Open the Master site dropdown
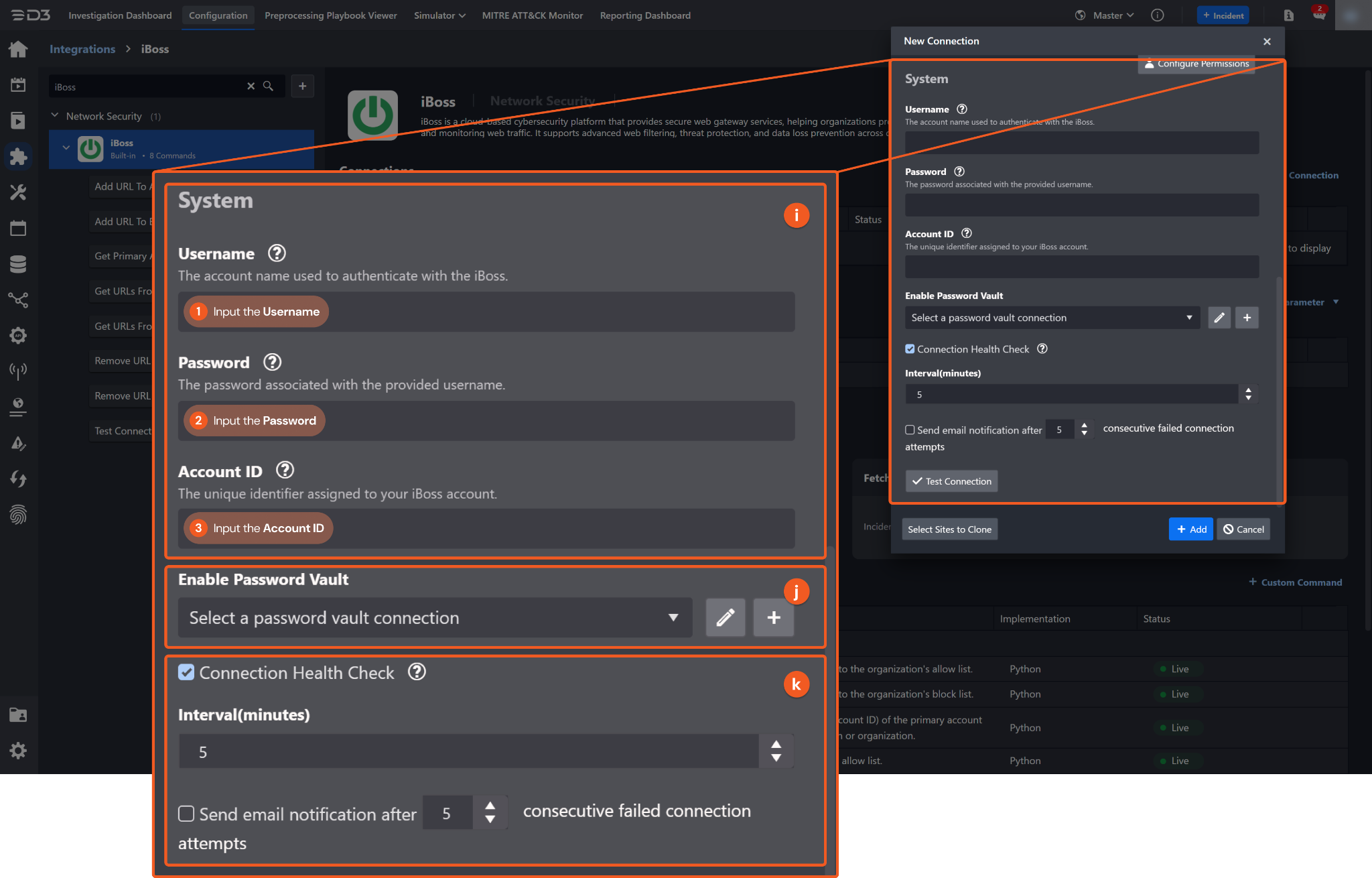The image size is (1372, 878). pos(1113,15)
